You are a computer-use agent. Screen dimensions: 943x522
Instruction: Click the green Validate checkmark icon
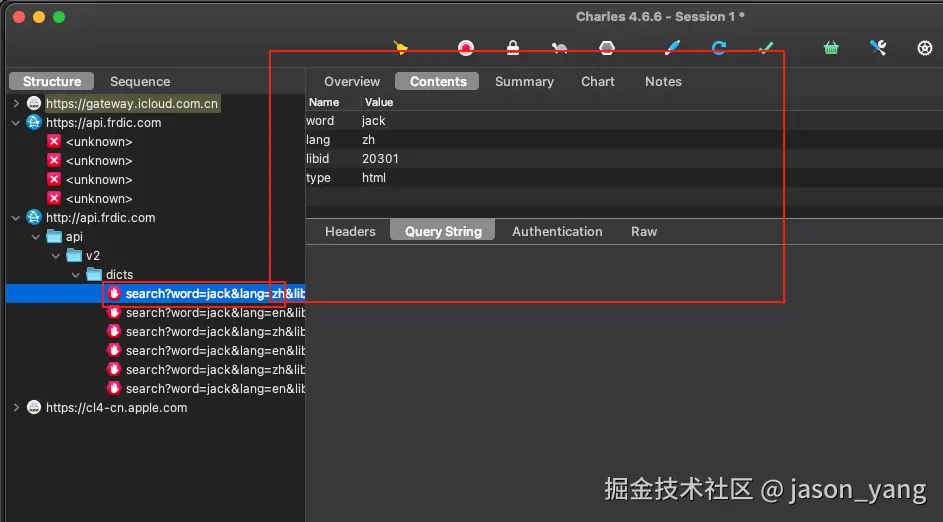click(766, 48)
